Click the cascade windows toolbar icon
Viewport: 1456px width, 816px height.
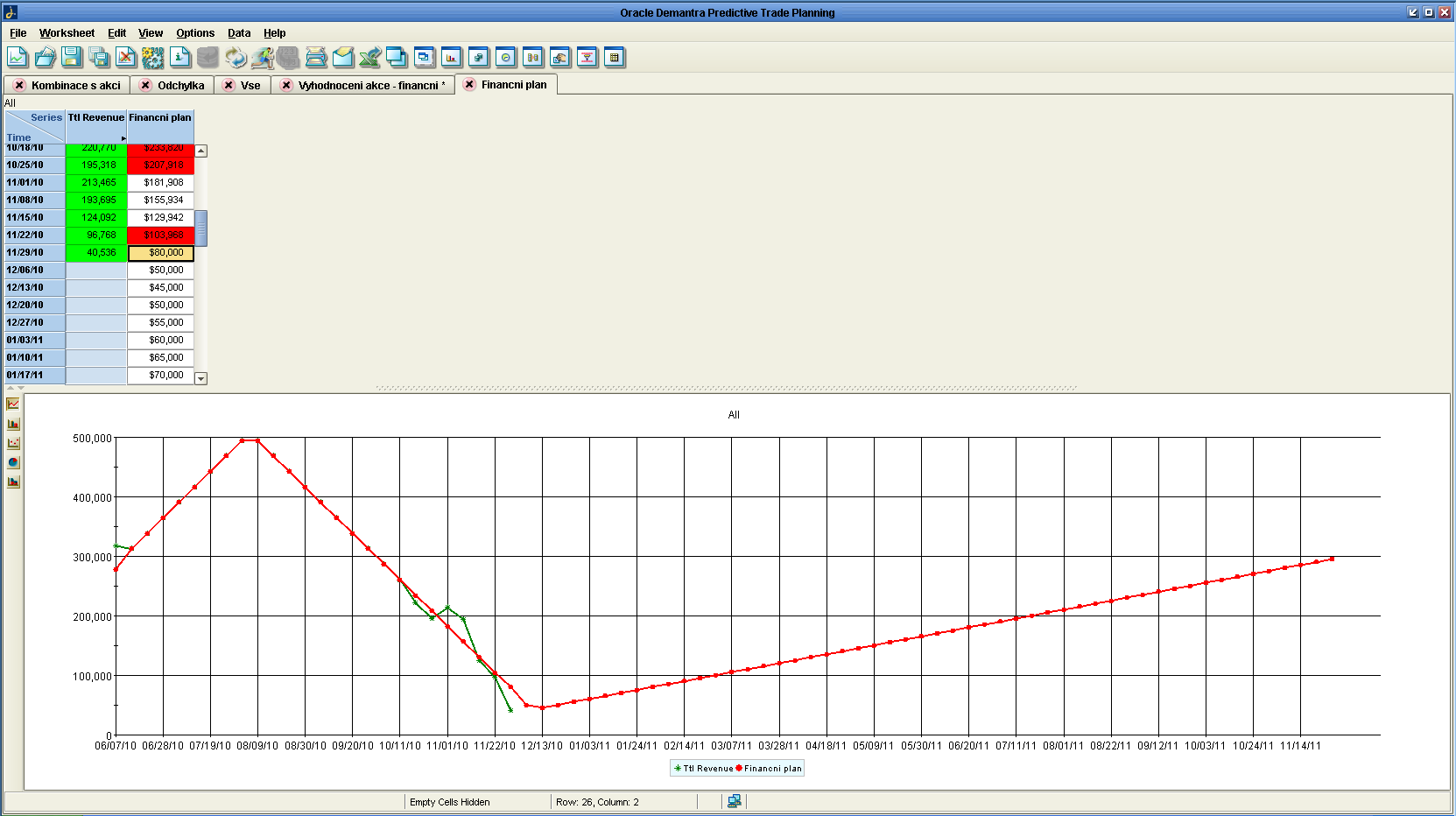click(x=397, y=58)
